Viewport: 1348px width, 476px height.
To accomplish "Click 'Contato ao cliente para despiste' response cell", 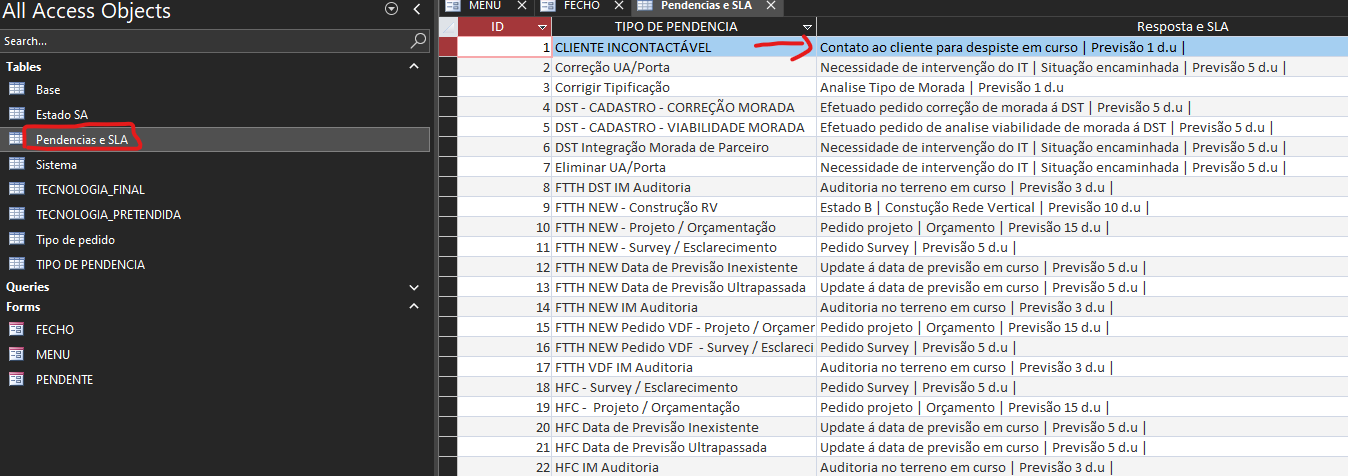I will [1082, 47].
